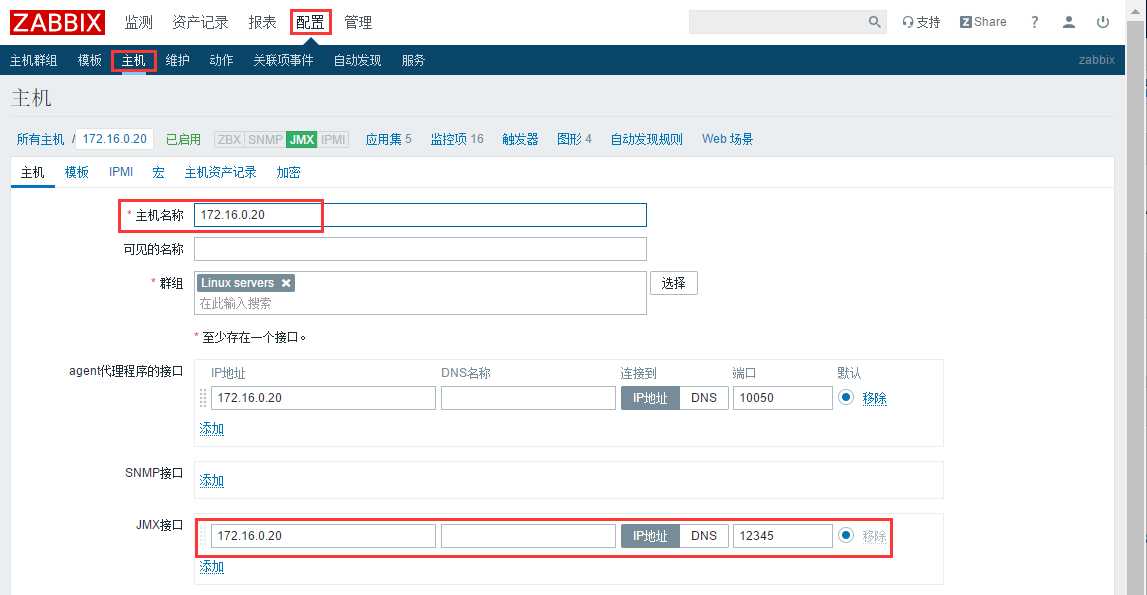Open the 配置 menu

pyautogui.click(x=310, y=23)
